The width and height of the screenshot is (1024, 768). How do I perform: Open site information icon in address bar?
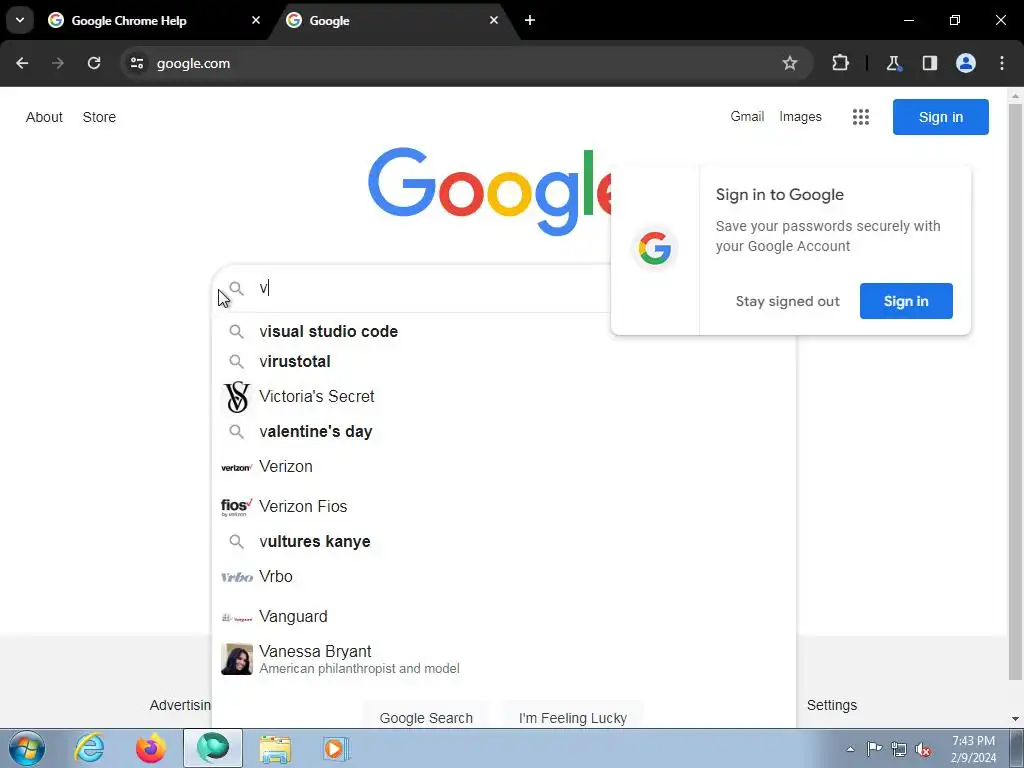pos(136,63)
